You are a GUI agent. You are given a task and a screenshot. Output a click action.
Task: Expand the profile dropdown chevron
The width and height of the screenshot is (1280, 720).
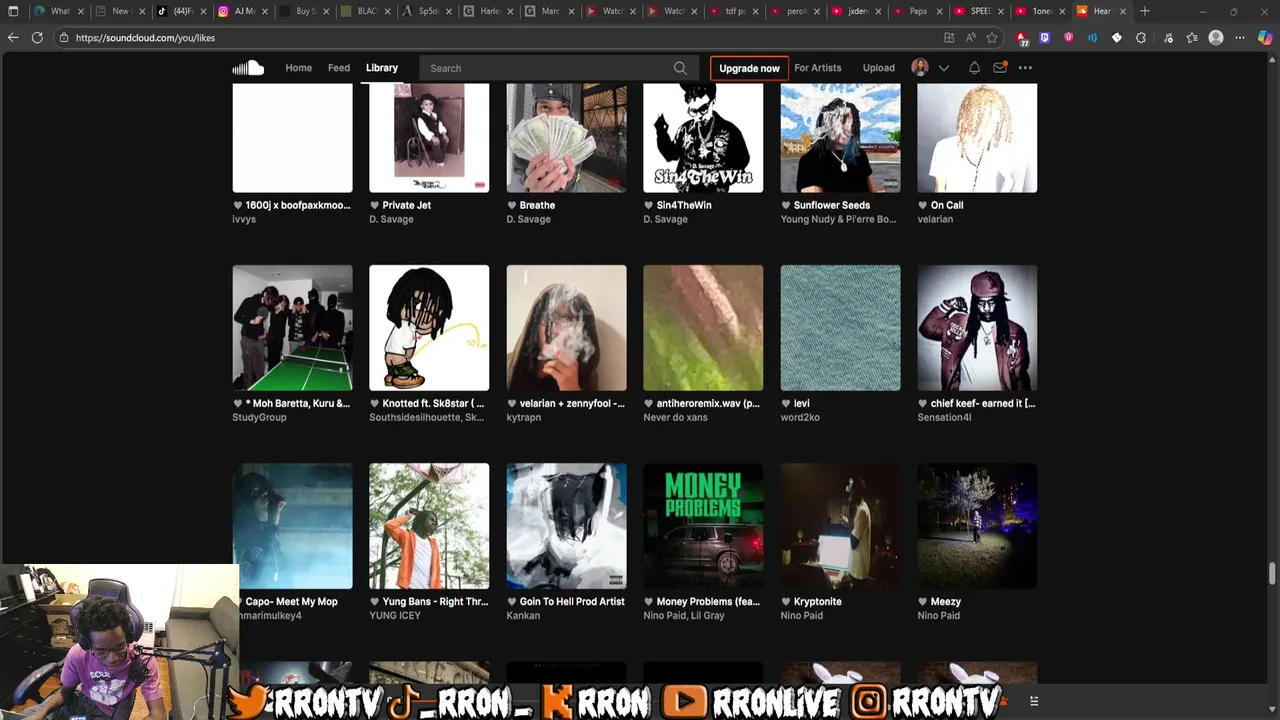[x=943, y=68]
